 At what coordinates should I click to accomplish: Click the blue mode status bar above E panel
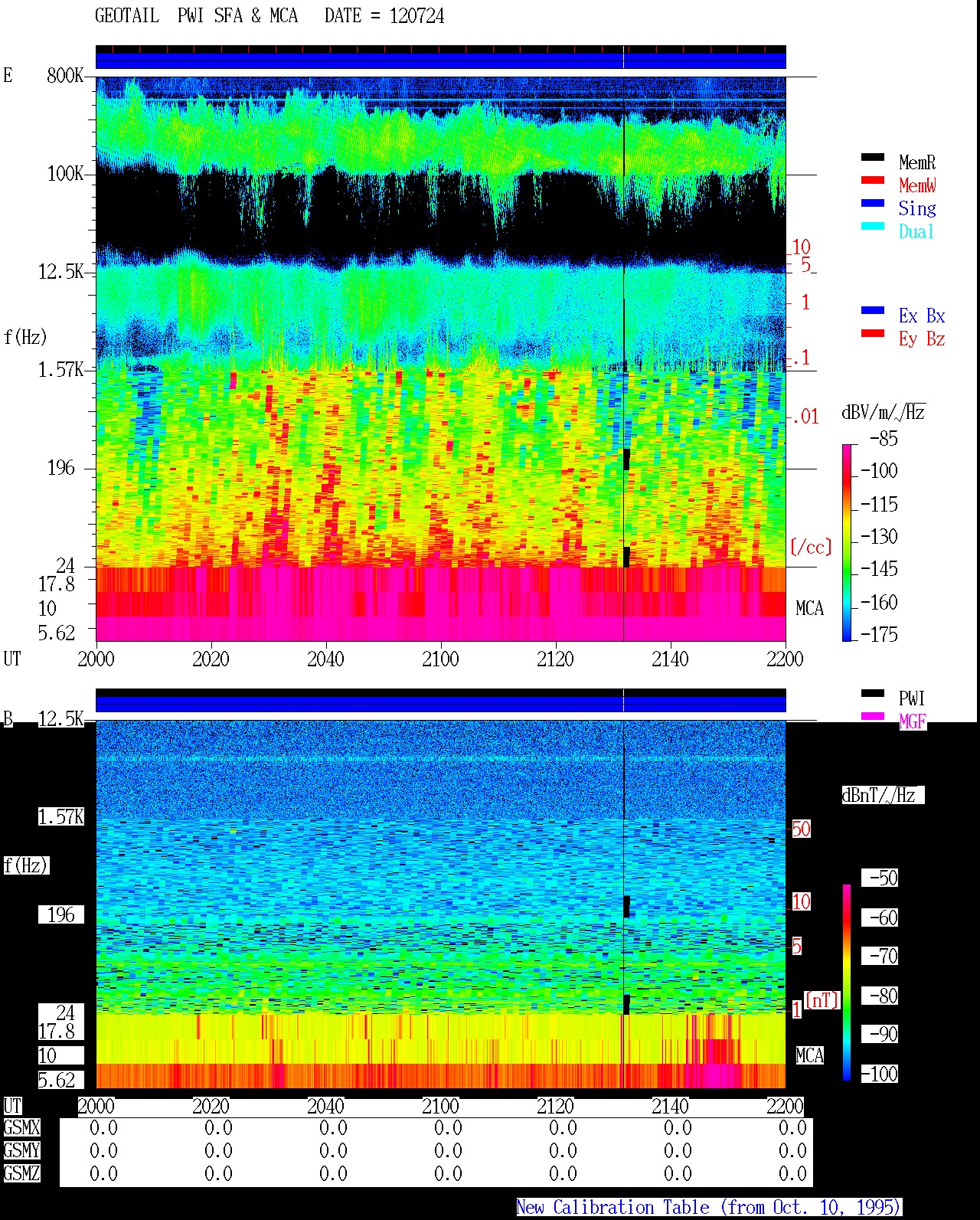(x=440, y=60)
